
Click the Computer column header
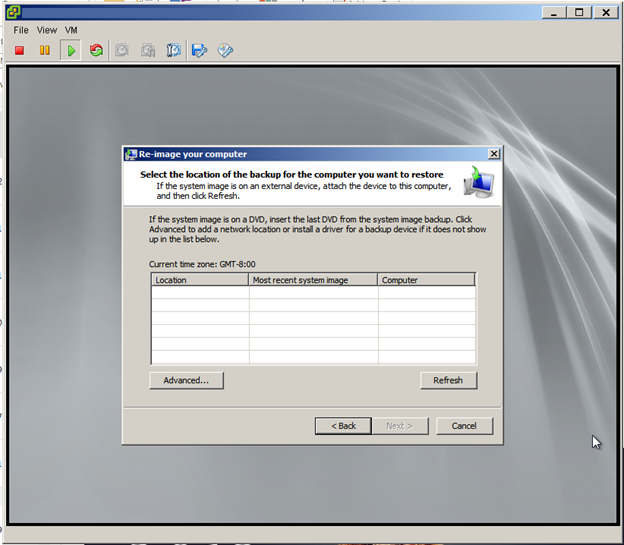click(x=426, y=280)
